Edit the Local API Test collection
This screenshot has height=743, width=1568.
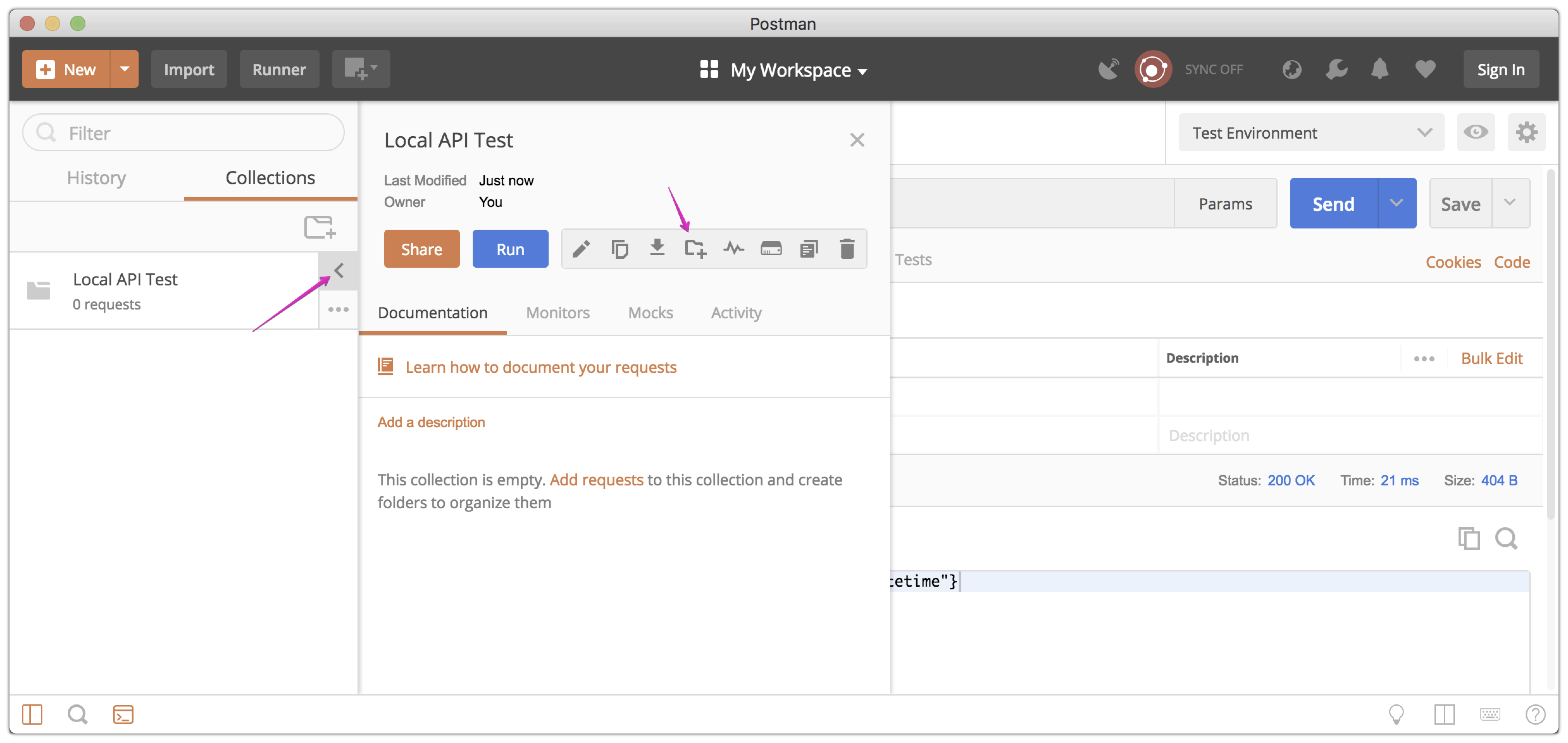[581, 248]
